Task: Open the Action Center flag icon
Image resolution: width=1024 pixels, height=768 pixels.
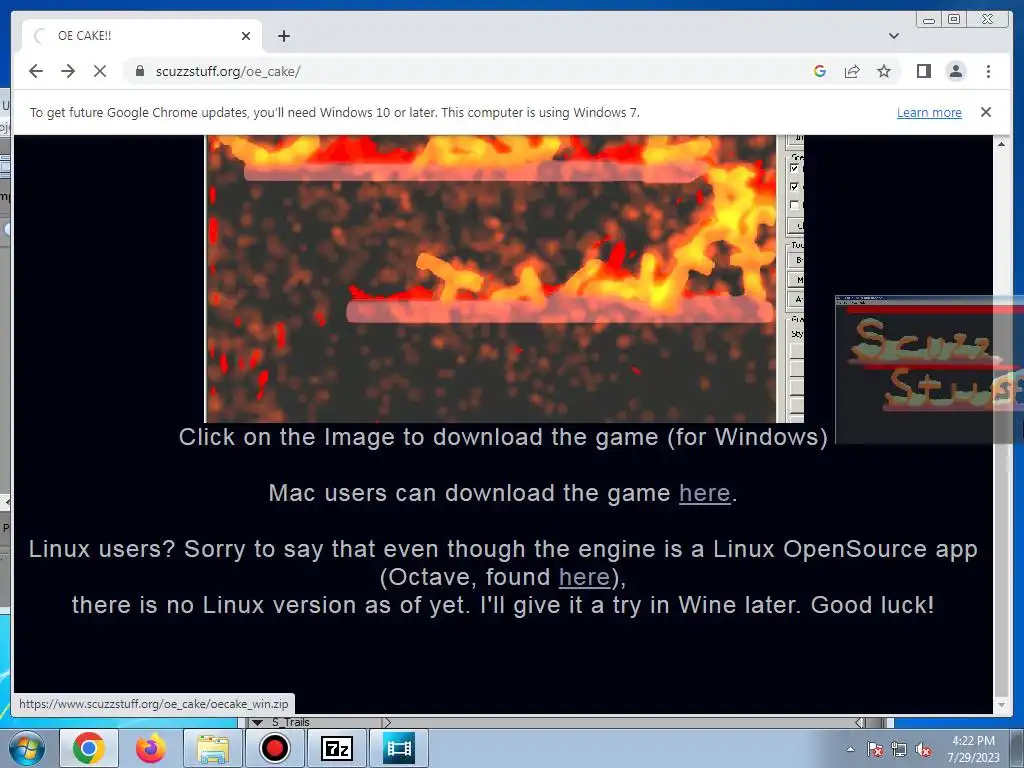Action: click(x=875, y=749)
